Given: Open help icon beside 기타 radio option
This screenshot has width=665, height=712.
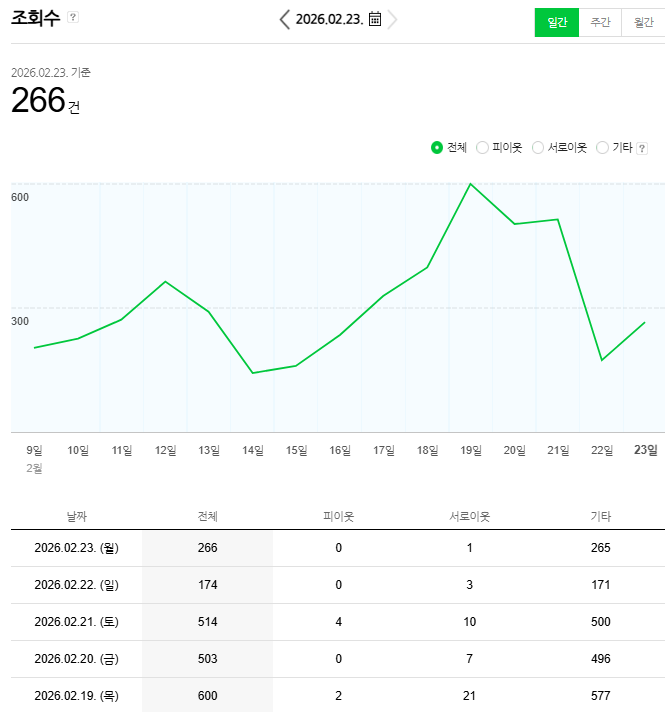Looking at the screenshot, I should (x=642, y=148).
